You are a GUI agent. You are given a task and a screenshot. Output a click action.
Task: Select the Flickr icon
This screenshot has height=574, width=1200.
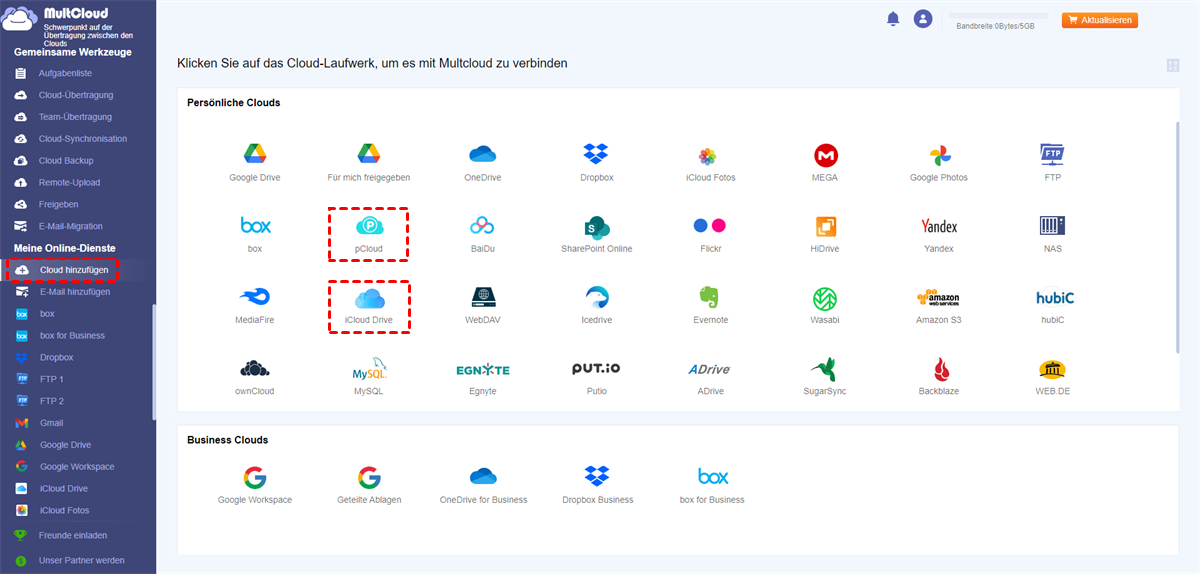711,234
